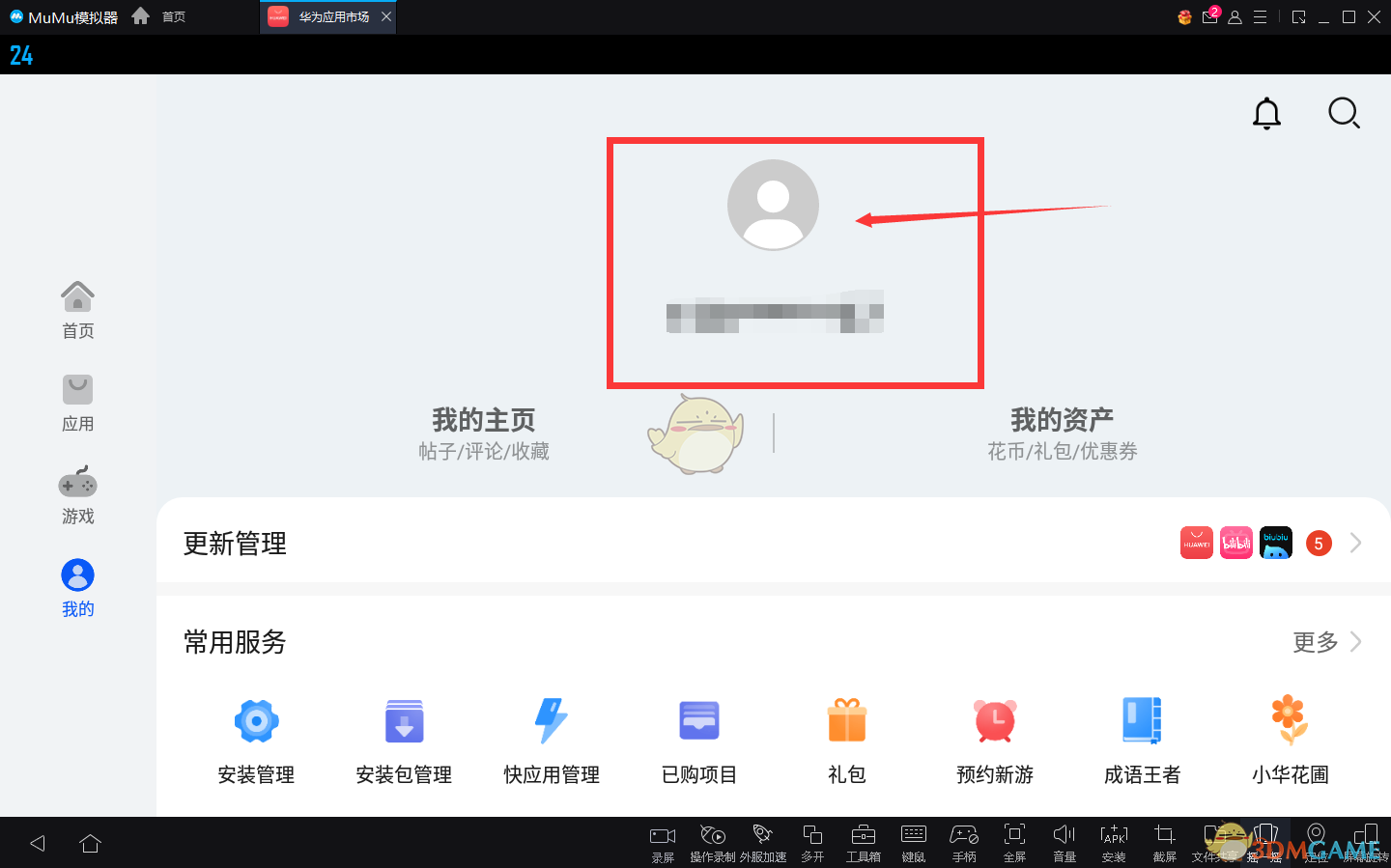Viewport: 1391px width, 868px height.
Task: Select 我的 in the left sidebar
Action: coord(77,589)
